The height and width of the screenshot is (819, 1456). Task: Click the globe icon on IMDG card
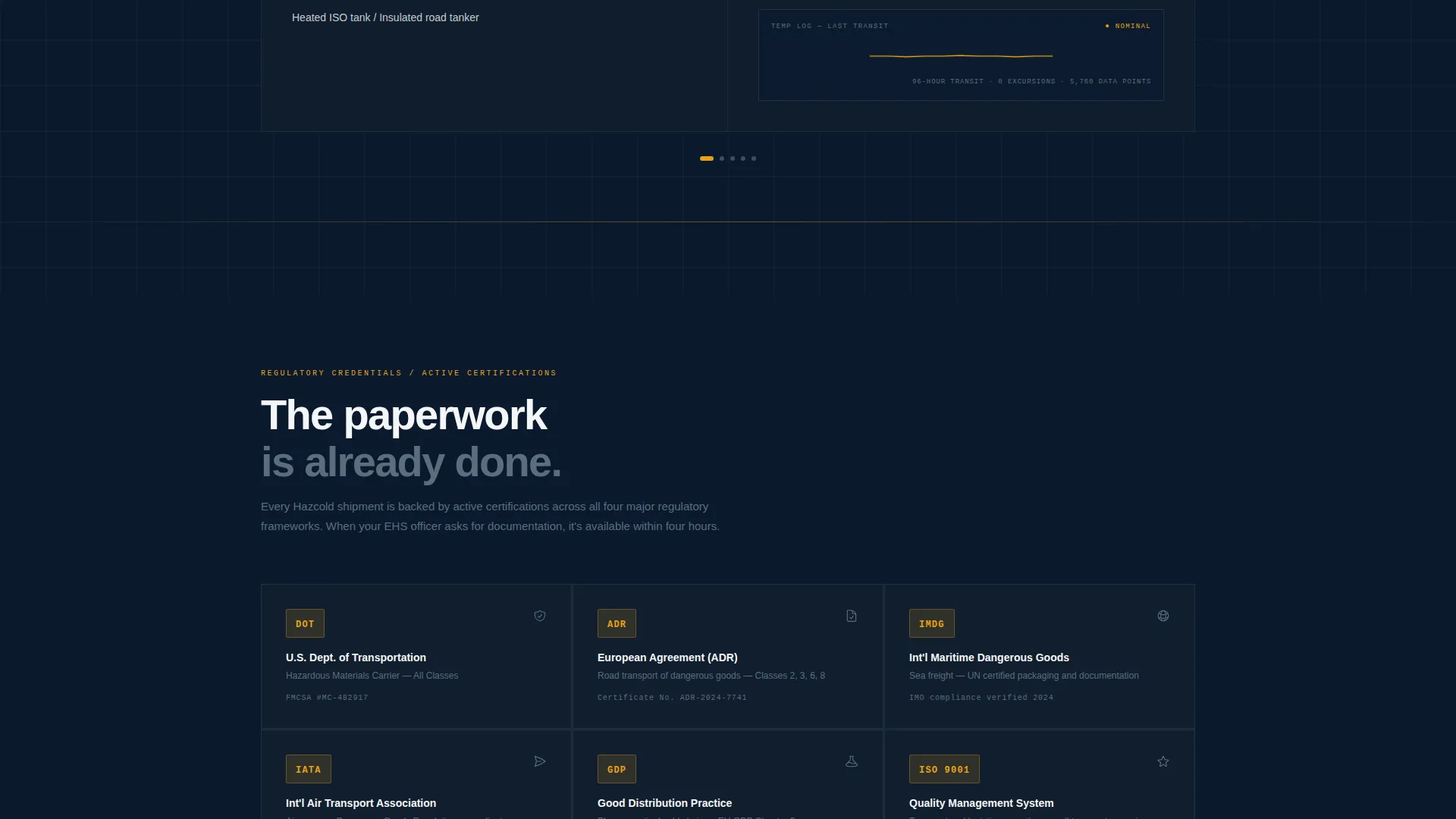[x=1163, y=616]
